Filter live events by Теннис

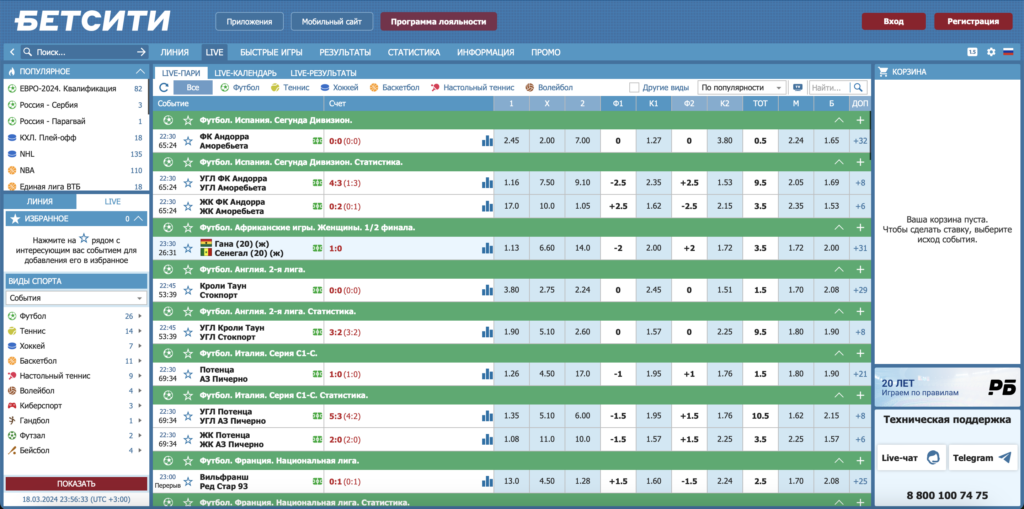291,88
